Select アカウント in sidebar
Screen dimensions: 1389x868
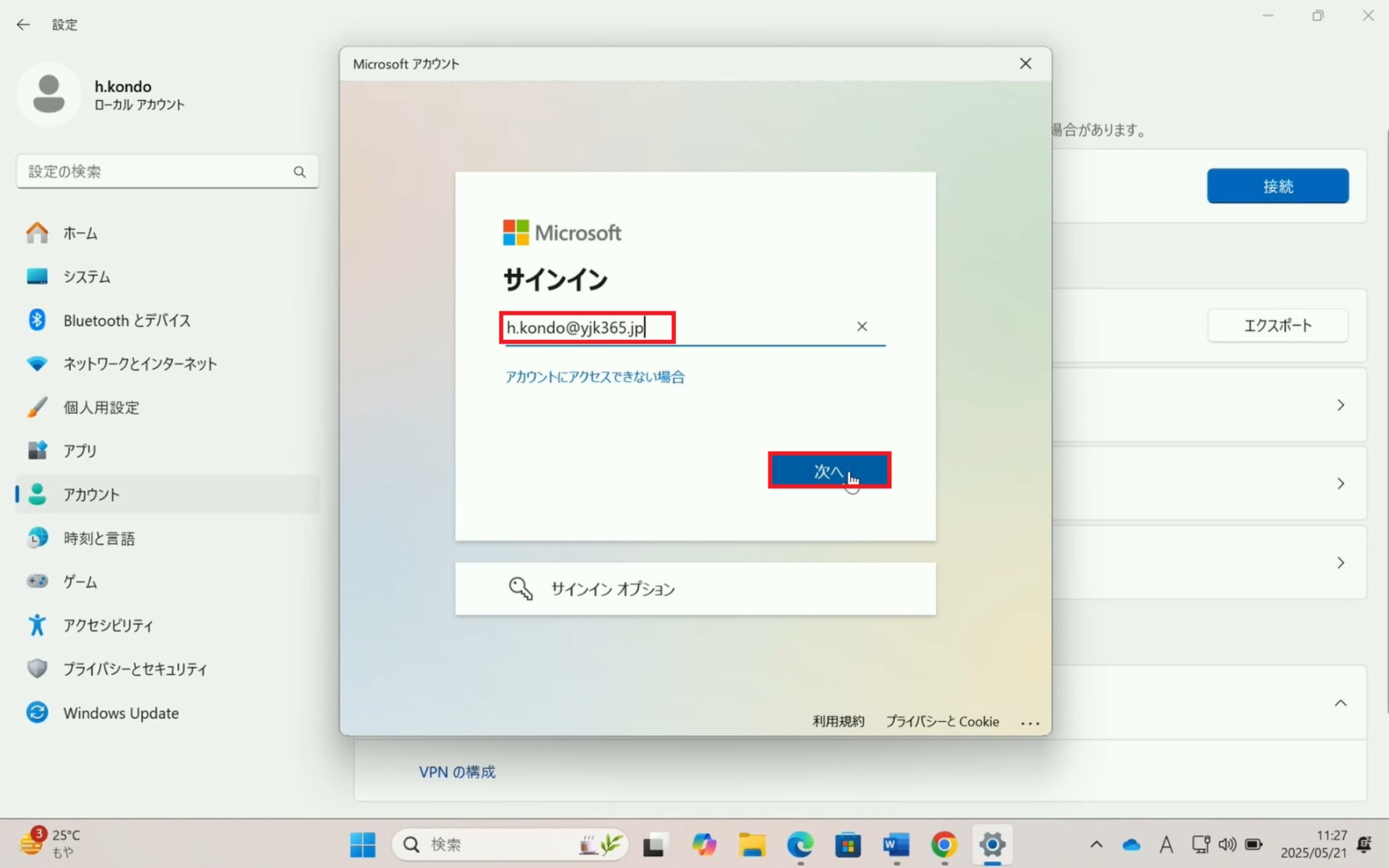tap(167, 495)
